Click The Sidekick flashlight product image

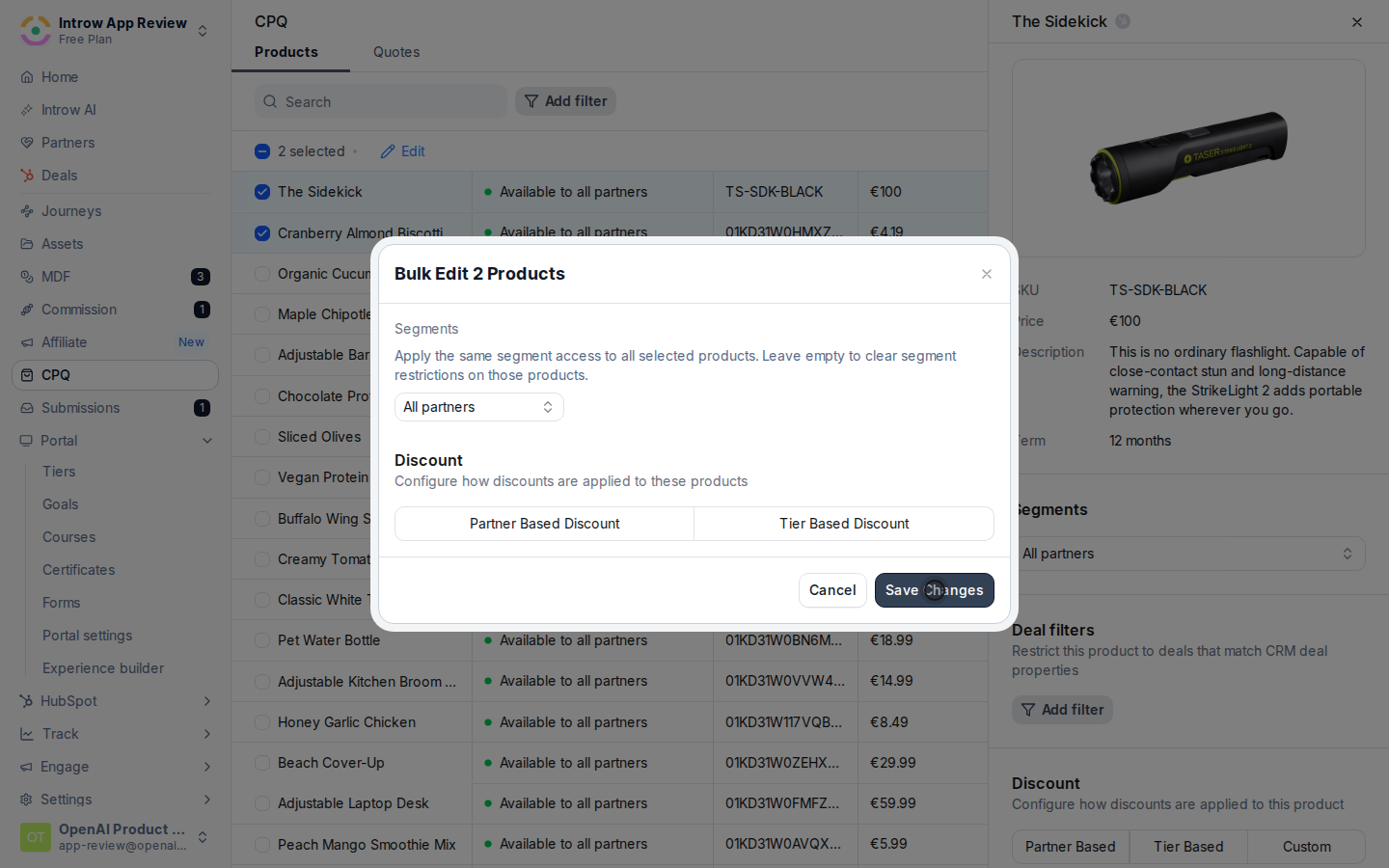point(1188,158)
